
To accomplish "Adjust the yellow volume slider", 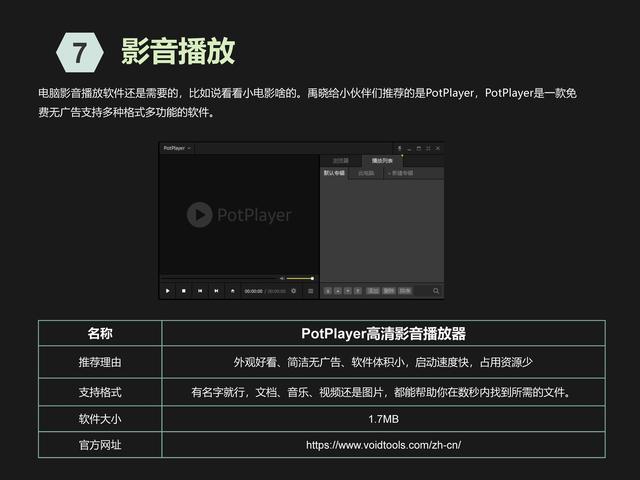I will click(x=300, y=278).
